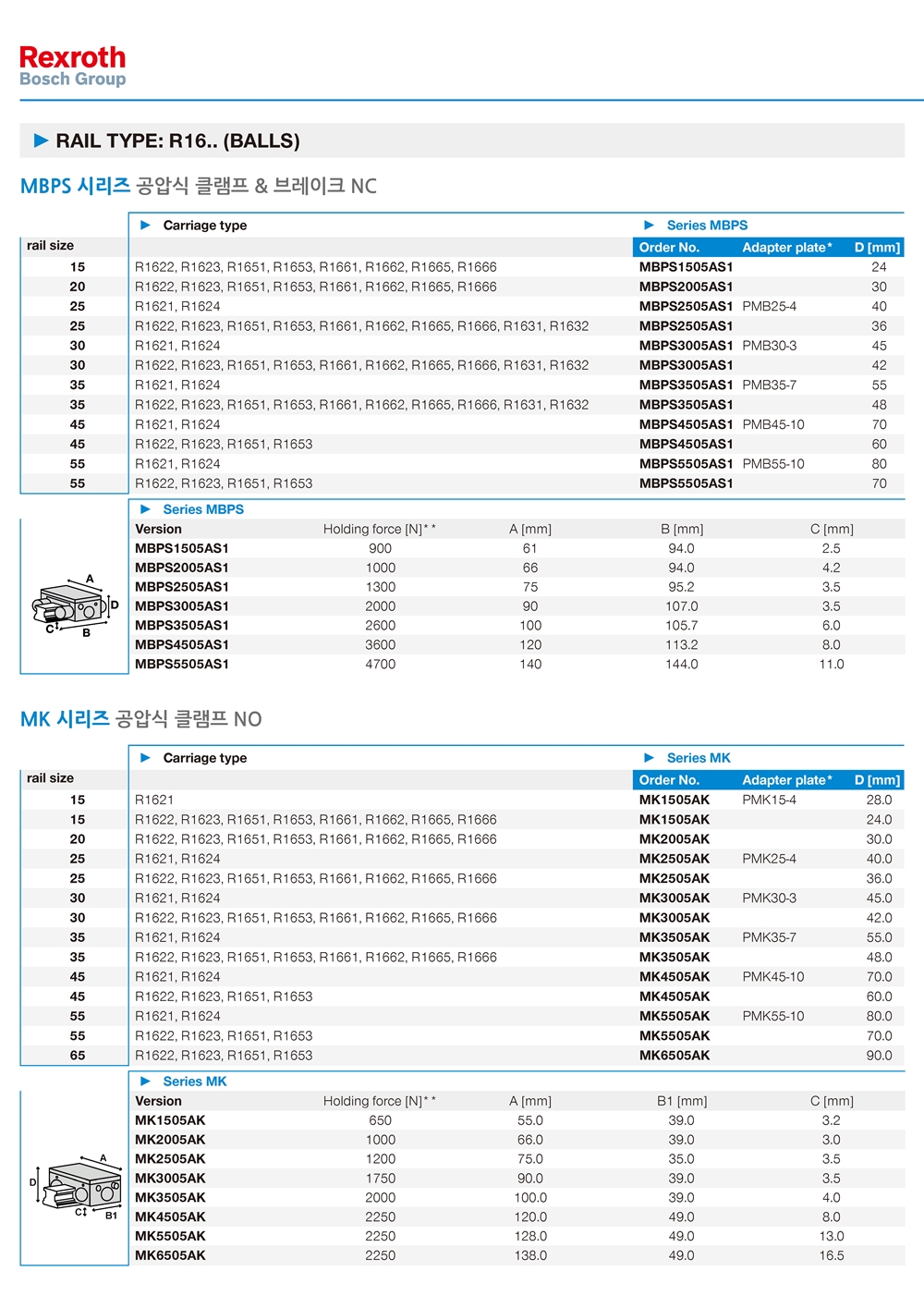The height and width of the screenshot is (1308, 924).
Task: Click the 'Series MBPS' label above Order No.
Action: point(708,226)
